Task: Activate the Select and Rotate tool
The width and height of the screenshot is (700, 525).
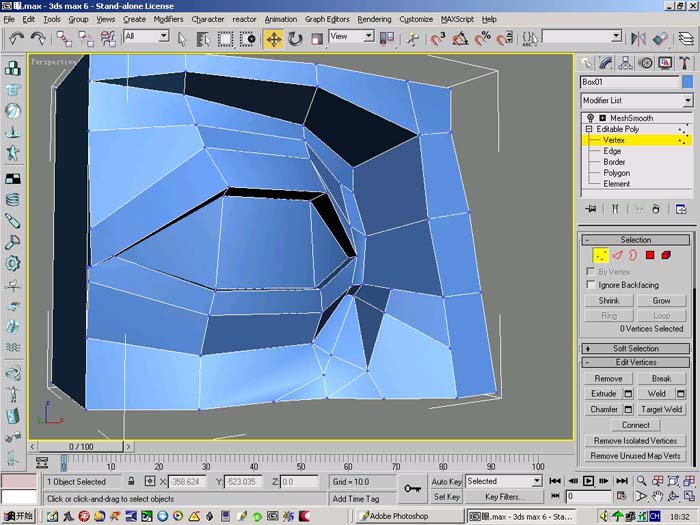Action: [x=295, y=39]
